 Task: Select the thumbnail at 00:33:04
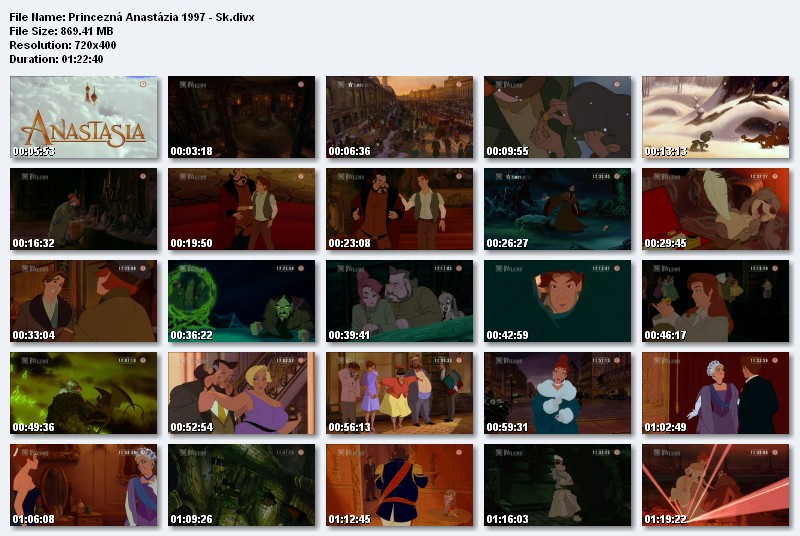(x=83, y=301)
